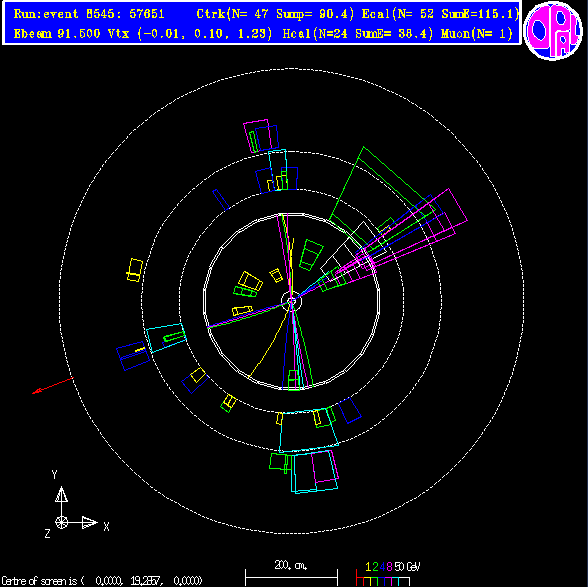Click the Run:event 8545: 57651 header text

click(x=89, y=14)
